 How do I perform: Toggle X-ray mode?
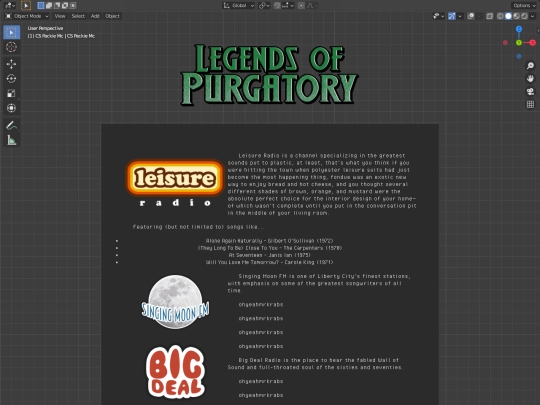pyautogui.click(x=489, y=16)
